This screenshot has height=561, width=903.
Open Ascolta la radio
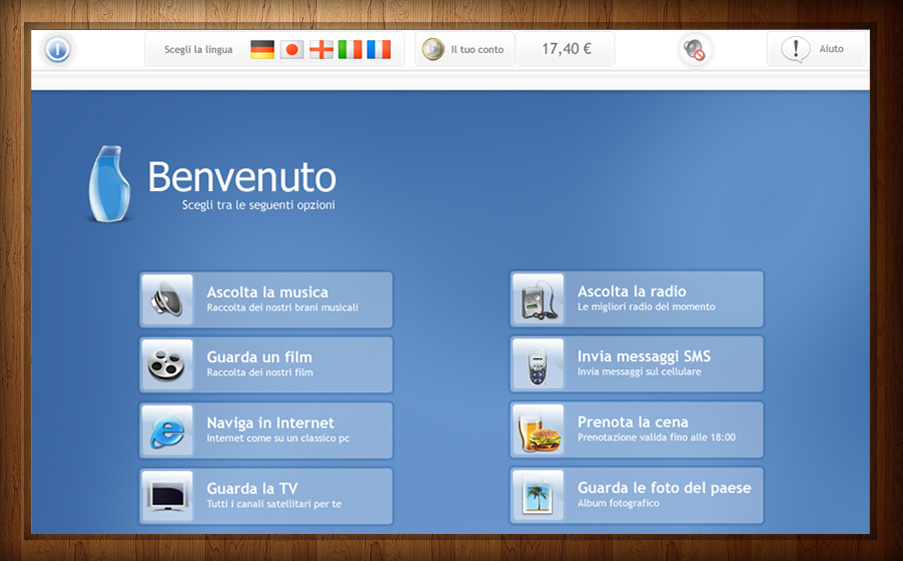(x=637, y=299)
